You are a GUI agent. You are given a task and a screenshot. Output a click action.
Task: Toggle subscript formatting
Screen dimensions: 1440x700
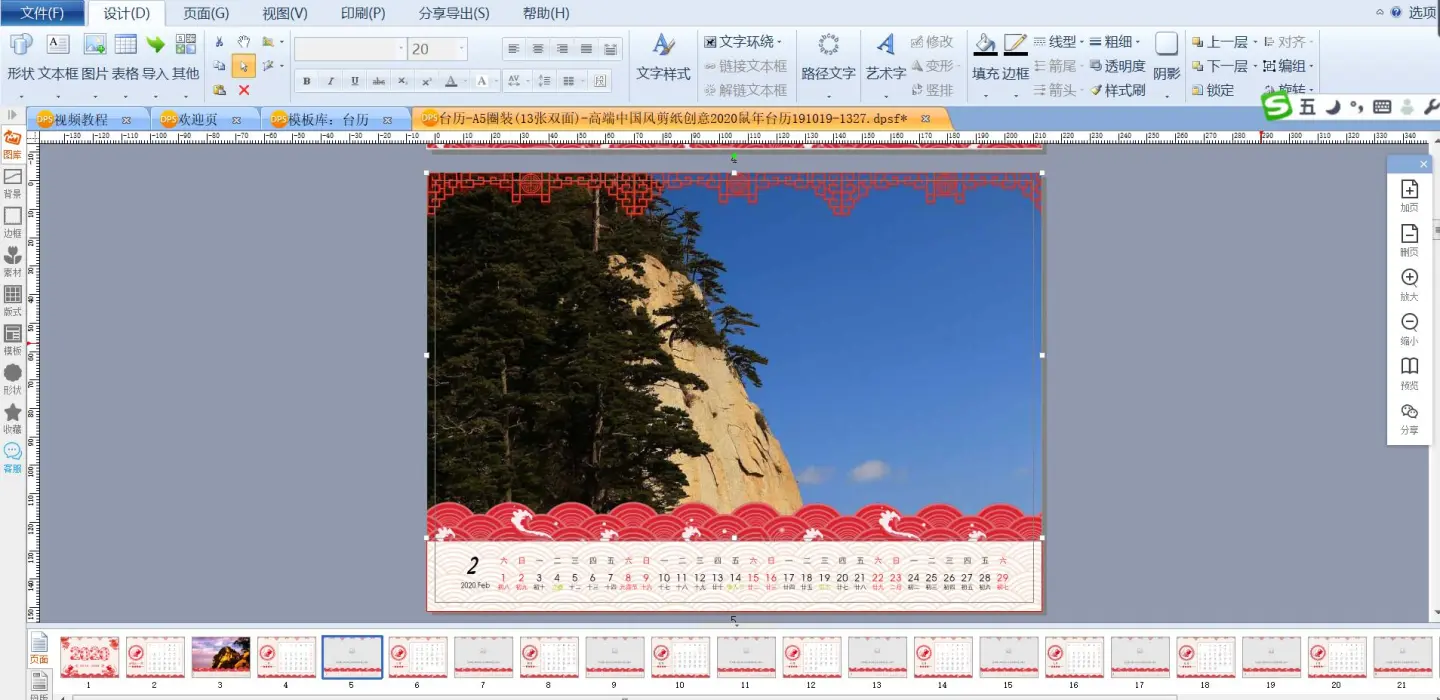402,81
